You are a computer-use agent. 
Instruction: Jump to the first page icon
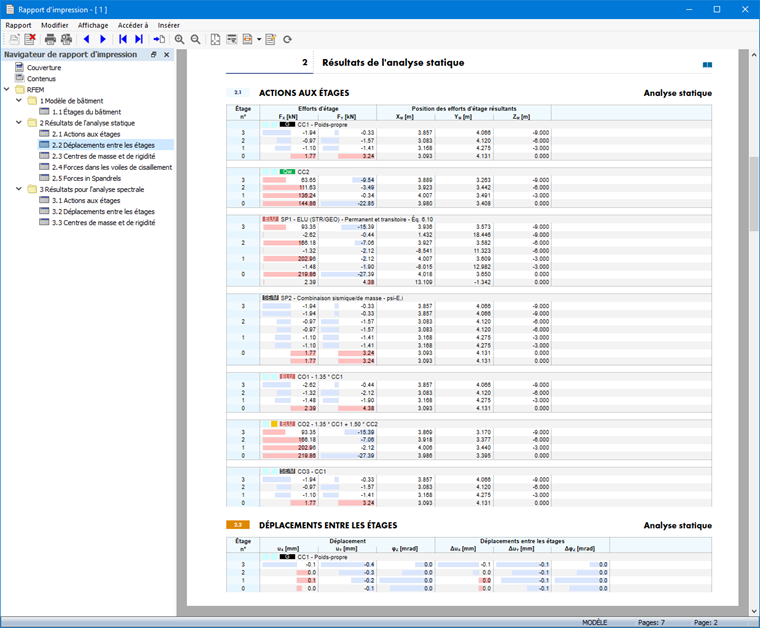click(123, 39)
